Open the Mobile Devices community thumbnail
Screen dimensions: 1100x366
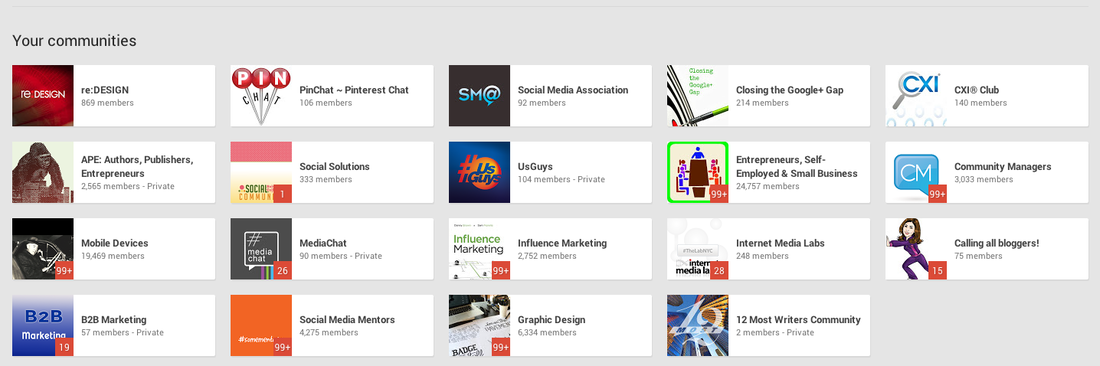click(x=43, y=249)
